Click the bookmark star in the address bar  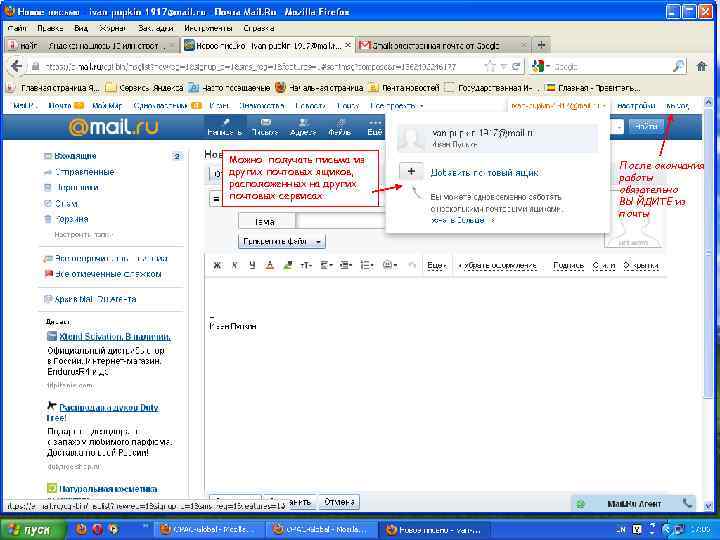pos(490,67)
